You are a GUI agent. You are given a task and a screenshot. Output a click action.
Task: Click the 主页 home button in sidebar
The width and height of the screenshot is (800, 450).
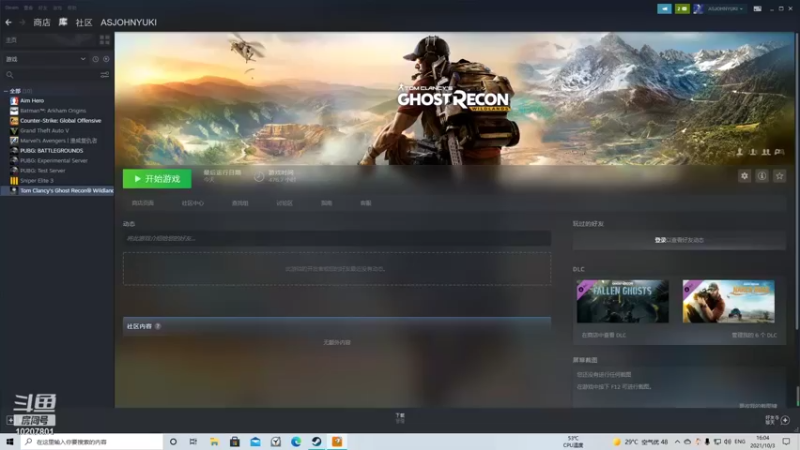tap(49, 40)
